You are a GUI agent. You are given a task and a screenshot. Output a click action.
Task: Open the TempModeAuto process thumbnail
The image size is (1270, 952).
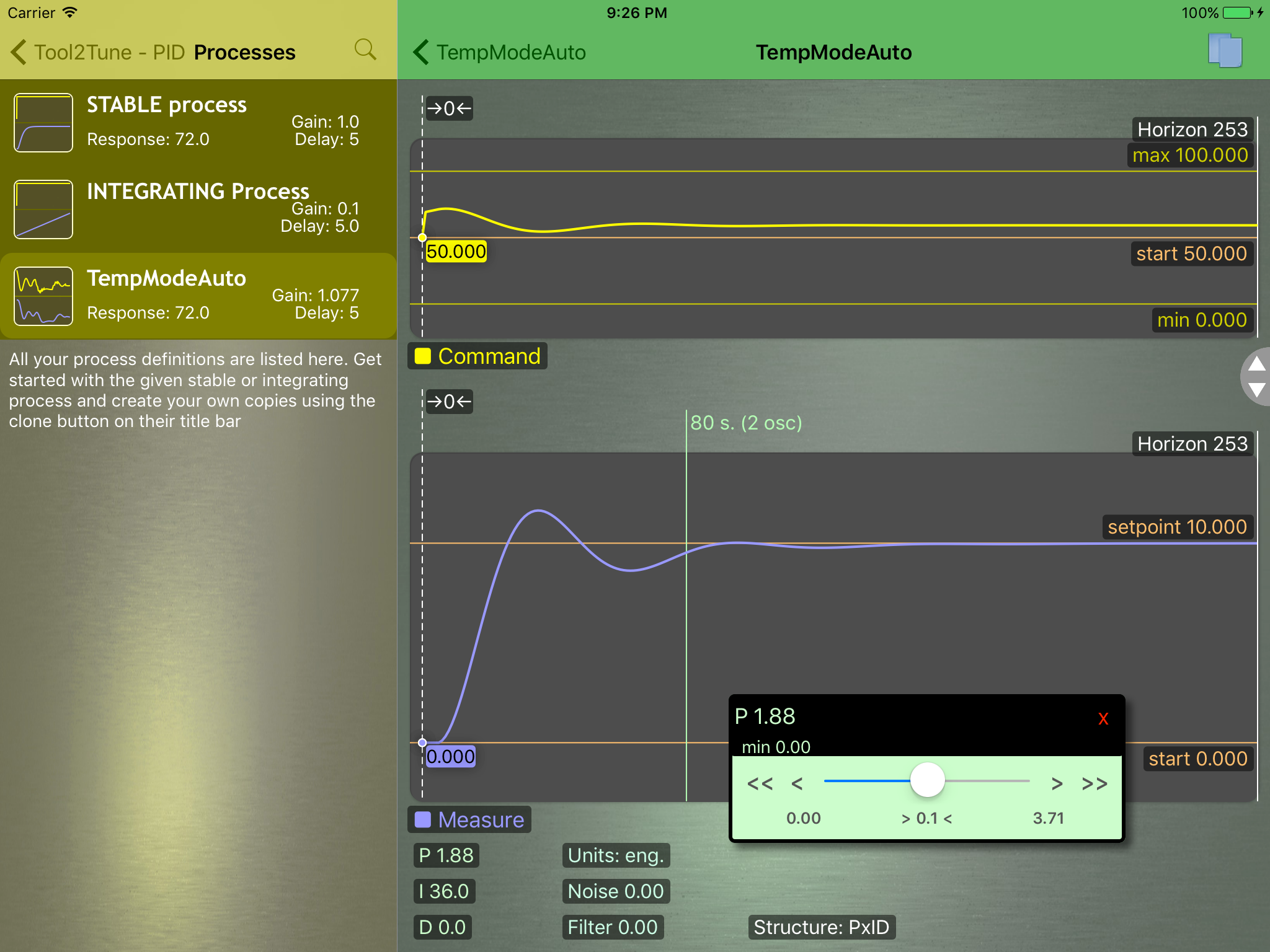[x=43, y=296]
